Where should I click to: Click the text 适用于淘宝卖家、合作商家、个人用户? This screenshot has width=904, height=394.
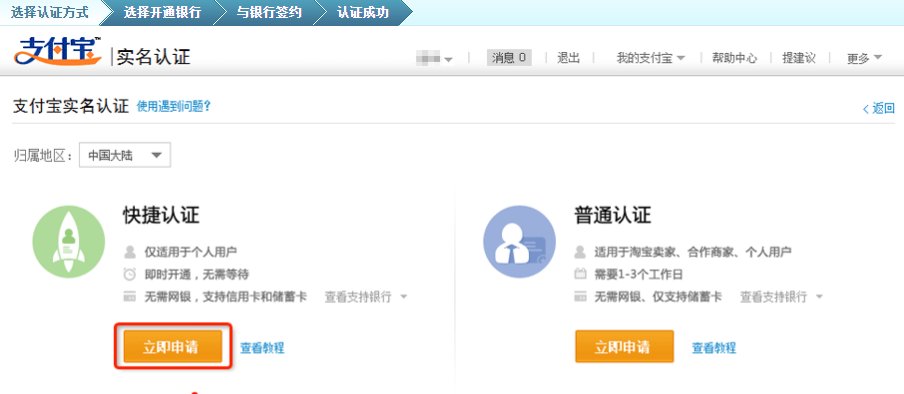(693, 252)
